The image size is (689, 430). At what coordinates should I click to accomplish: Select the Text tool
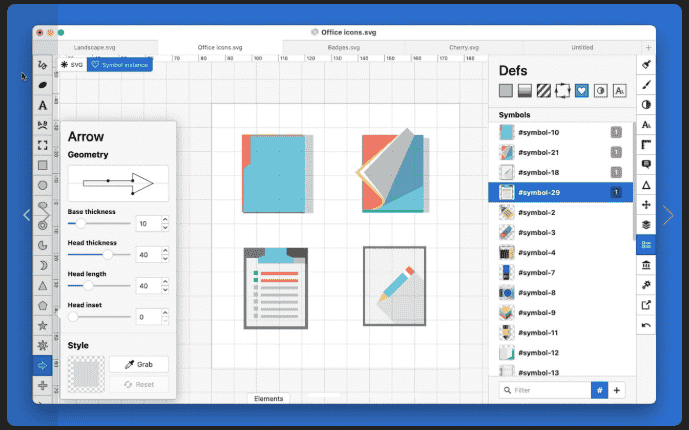(x=42, y=105)
